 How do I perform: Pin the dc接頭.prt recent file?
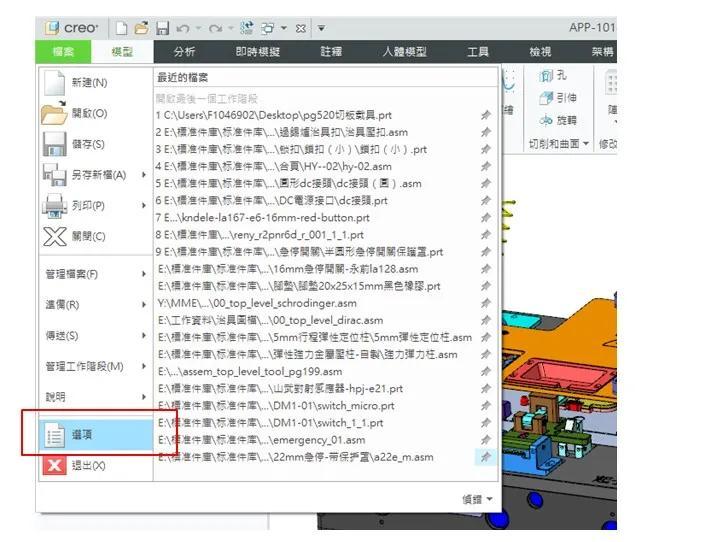(486, 201)
